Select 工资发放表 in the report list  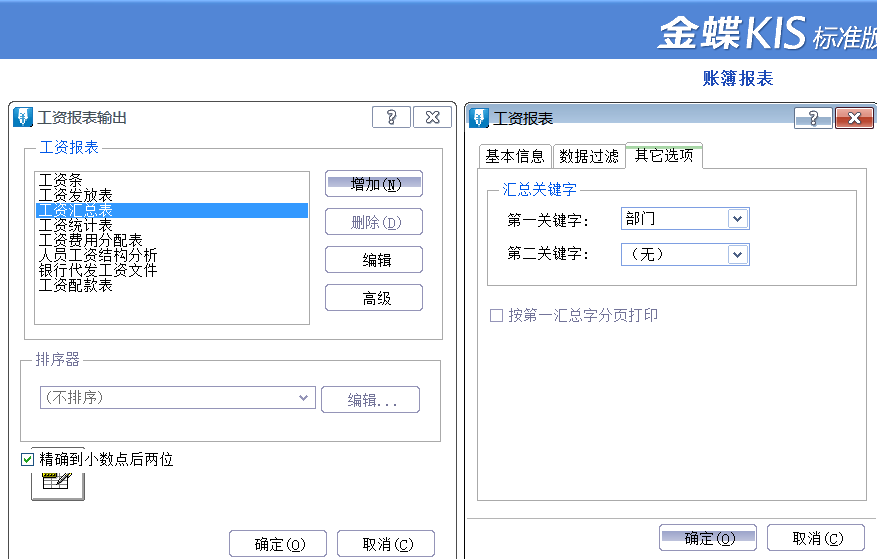(172, 195)
